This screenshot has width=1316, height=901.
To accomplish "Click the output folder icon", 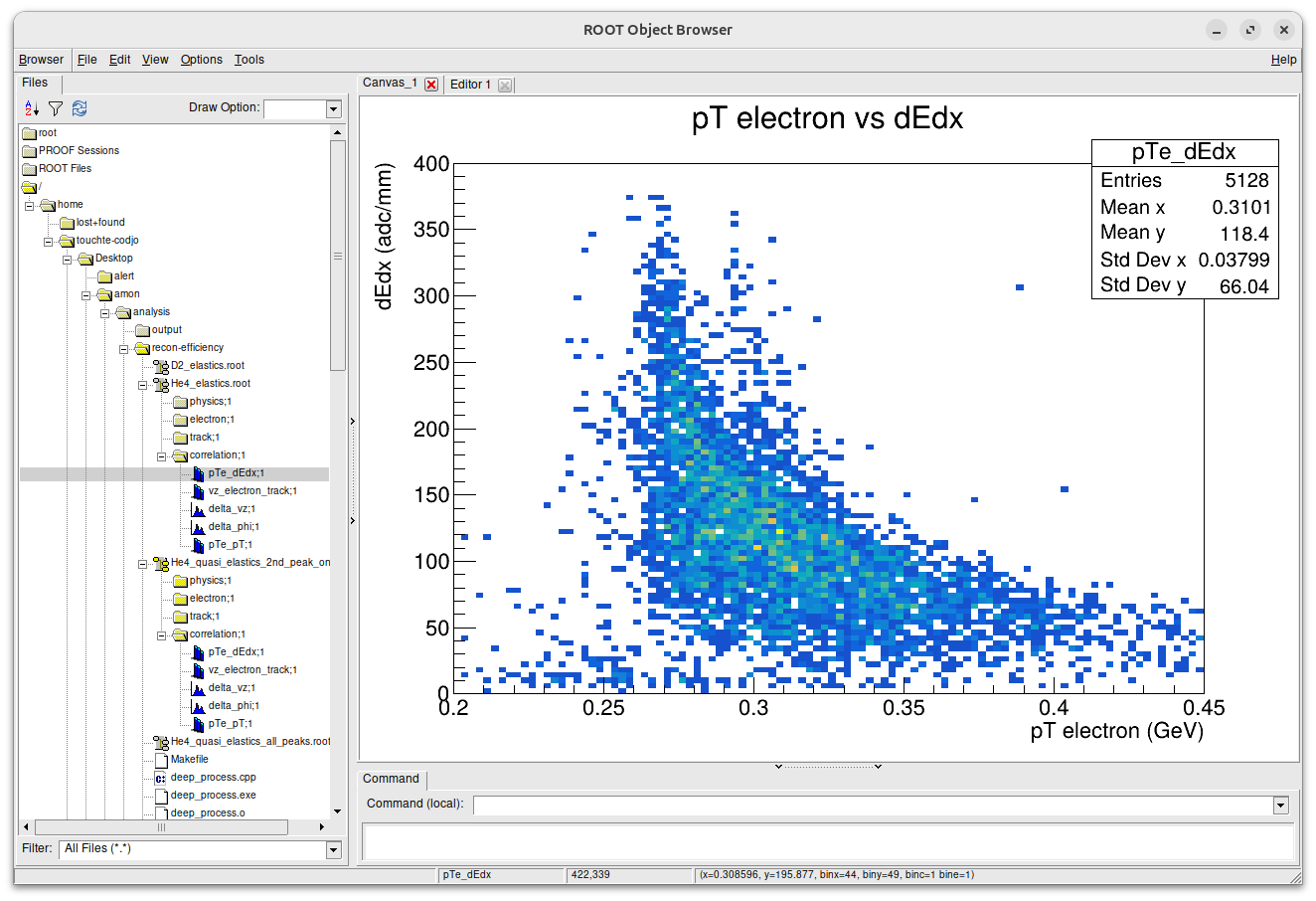I will tap(142, 330).
